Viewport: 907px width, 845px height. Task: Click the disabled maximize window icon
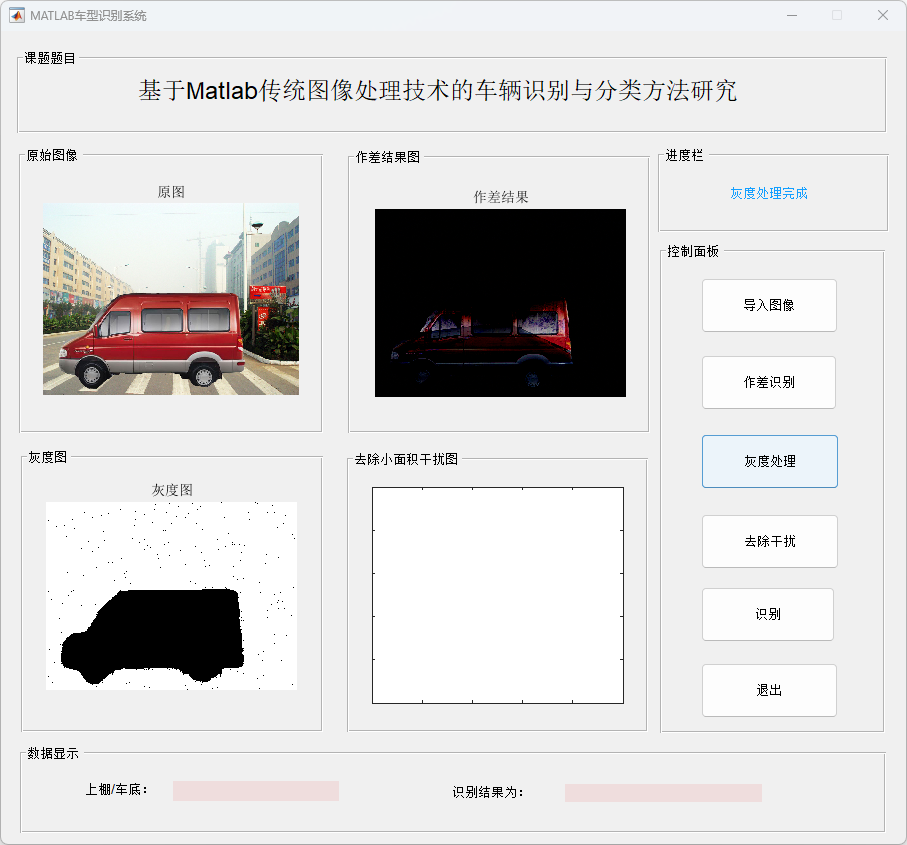[837, 15]
